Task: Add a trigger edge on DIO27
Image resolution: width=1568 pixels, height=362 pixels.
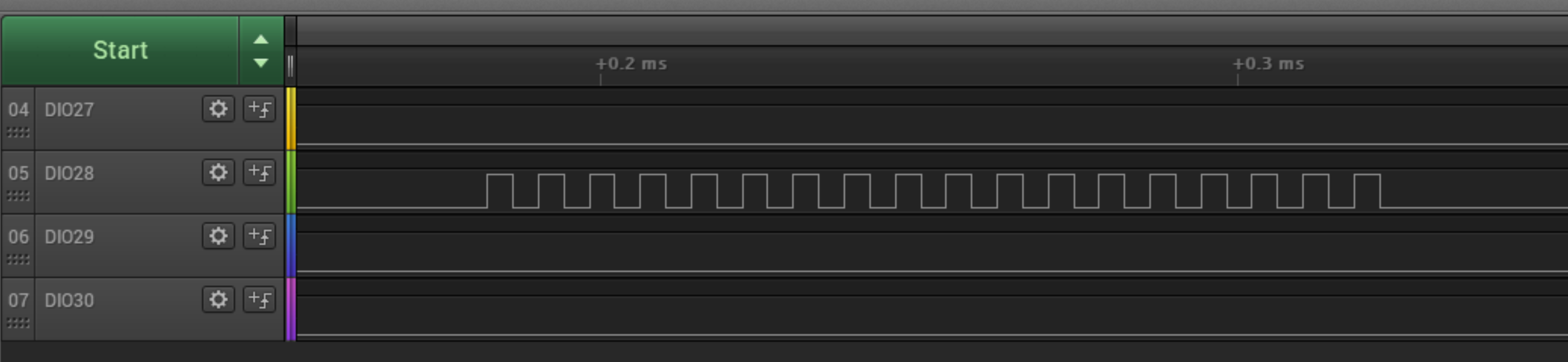Action: tap(259, 110)
